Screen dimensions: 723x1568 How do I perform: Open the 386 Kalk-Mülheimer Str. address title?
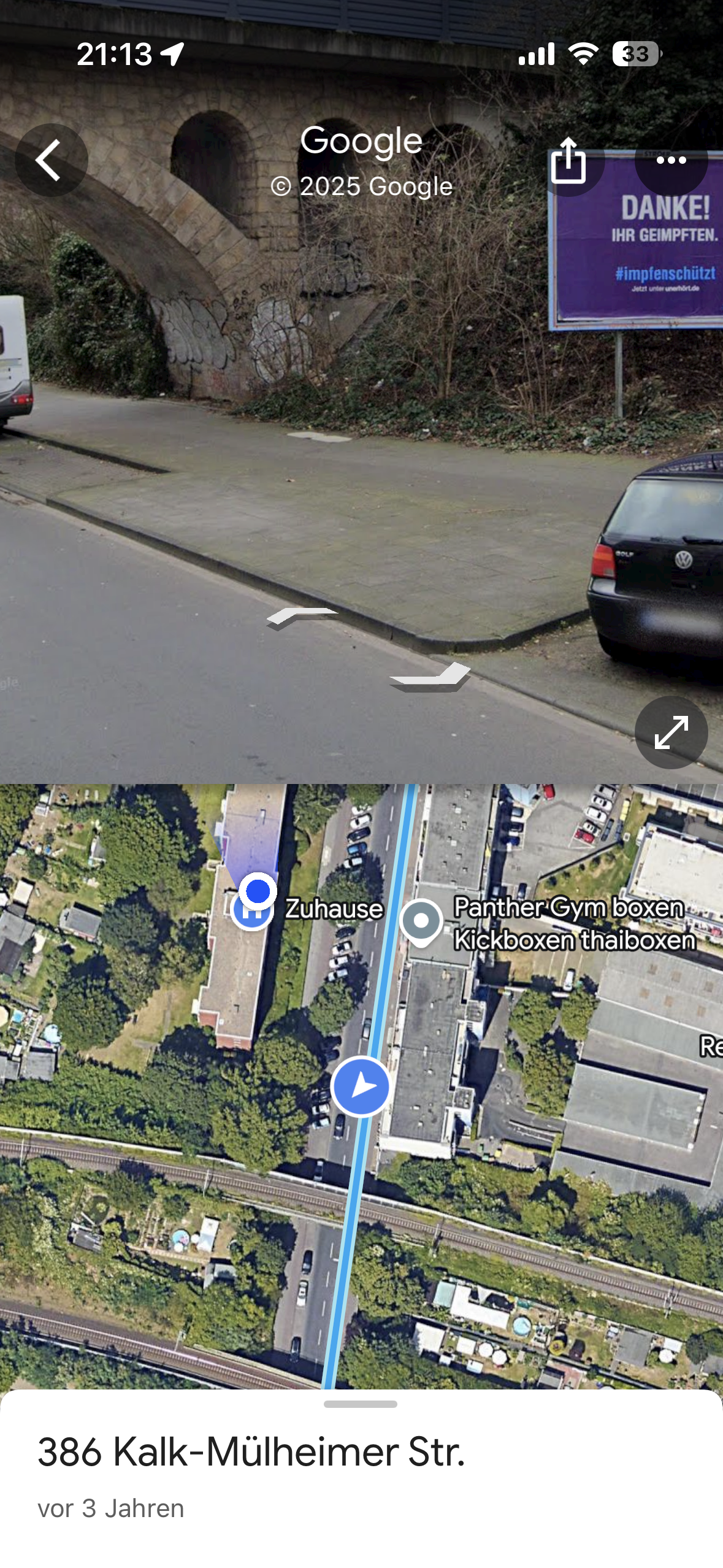[251, 1451]
